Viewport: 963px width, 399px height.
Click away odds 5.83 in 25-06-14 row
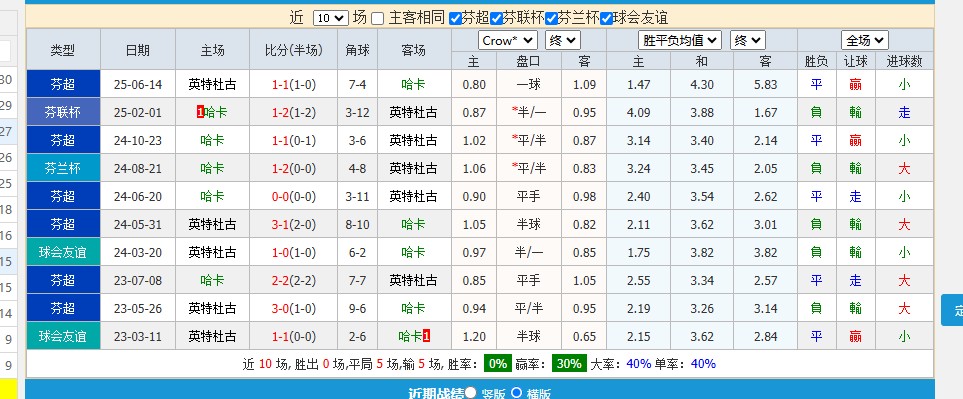click(765, 85)
